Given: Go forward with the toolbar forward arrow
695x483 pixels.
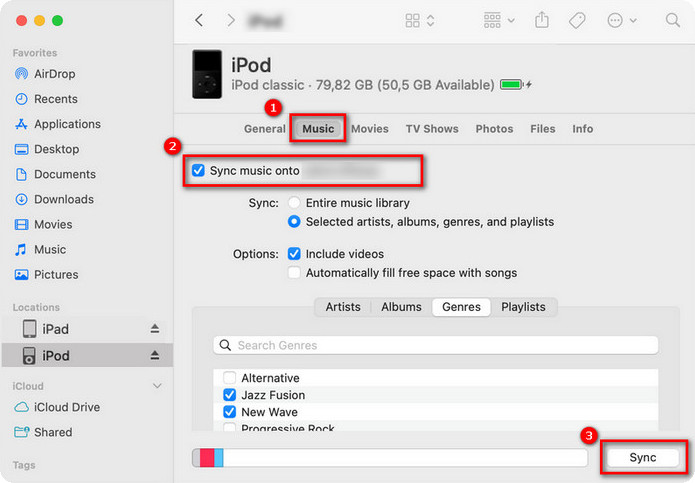Looking at the screenshot, I should pos(230,20).
